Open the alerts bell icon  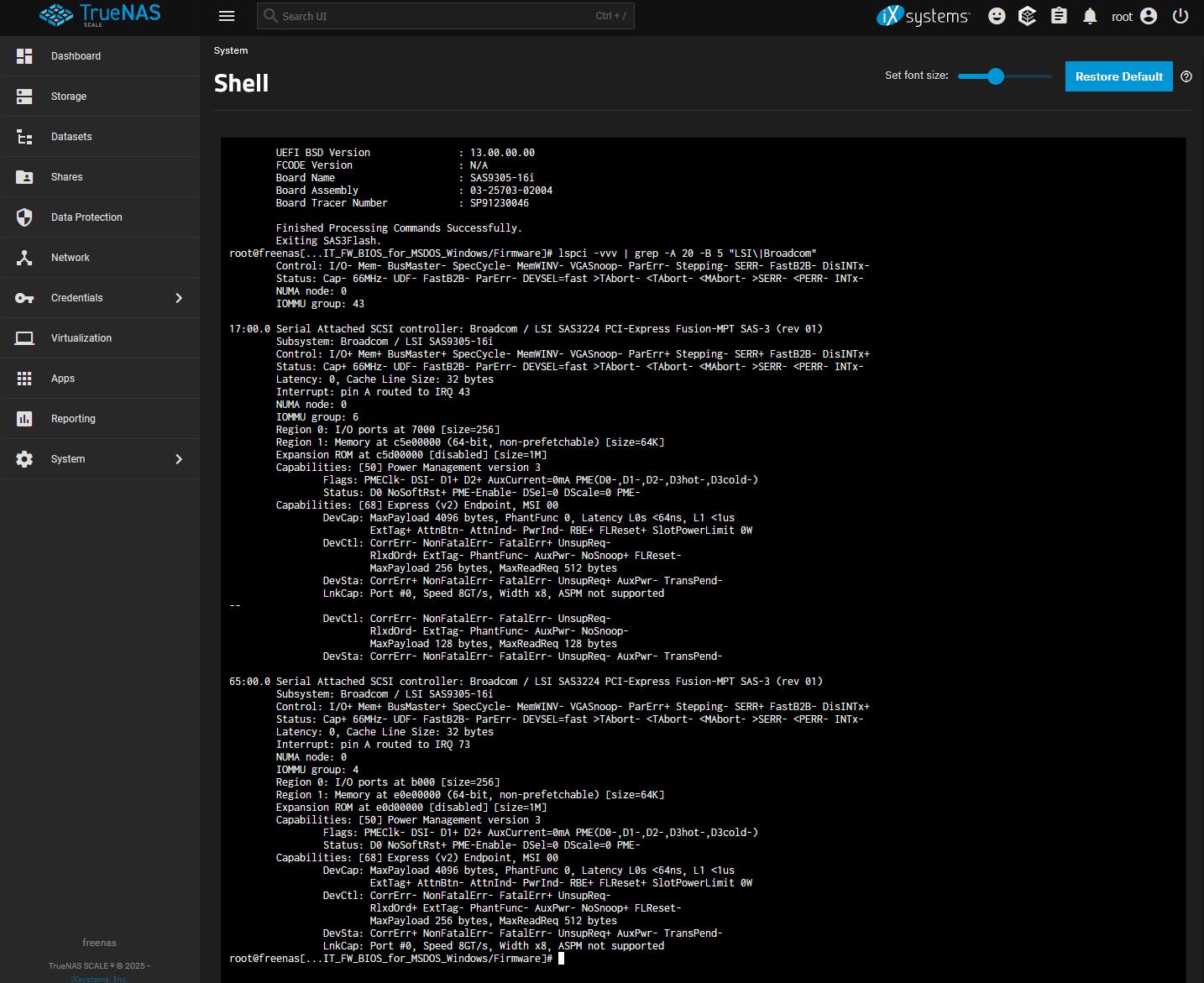tap(1090, 16)
